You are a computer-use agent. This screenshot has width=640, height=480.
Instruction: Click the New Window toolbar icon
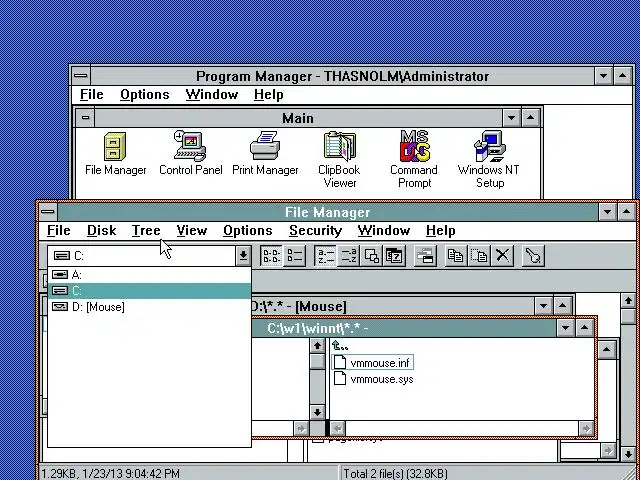[425, 256]
